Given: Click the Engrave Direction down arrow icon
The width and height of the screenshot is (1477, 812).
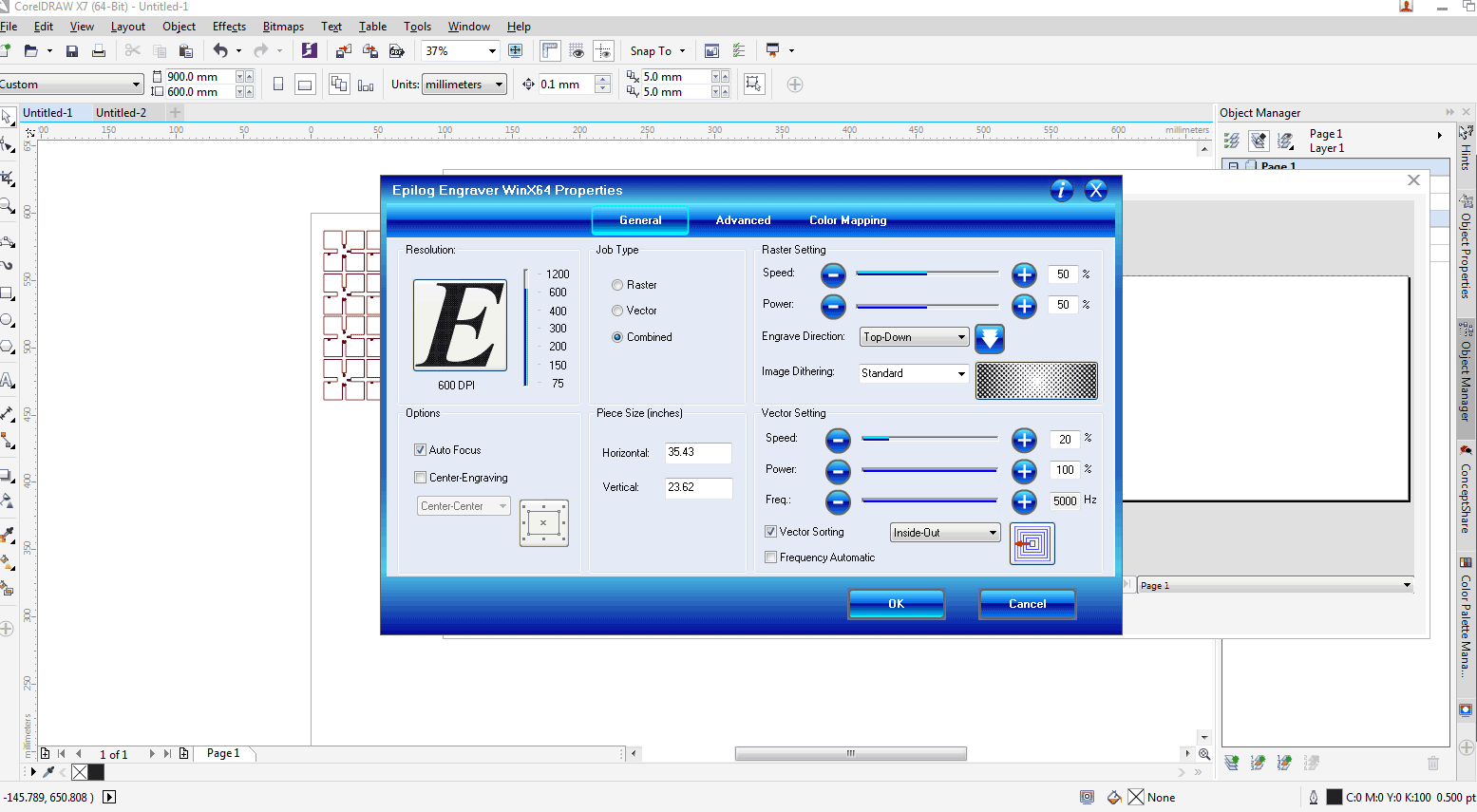Looking at the screenshot, I should coord(990,338).
